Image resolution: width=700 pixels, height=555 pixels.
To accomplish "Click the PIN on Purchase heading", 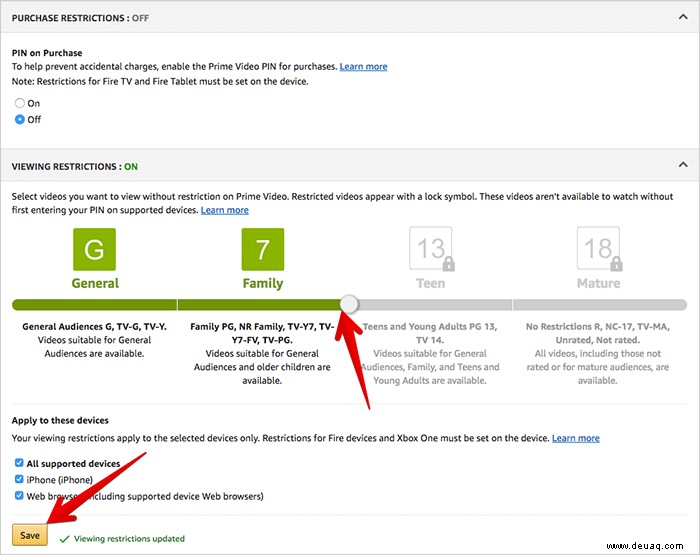I will [x=47, y=53].
